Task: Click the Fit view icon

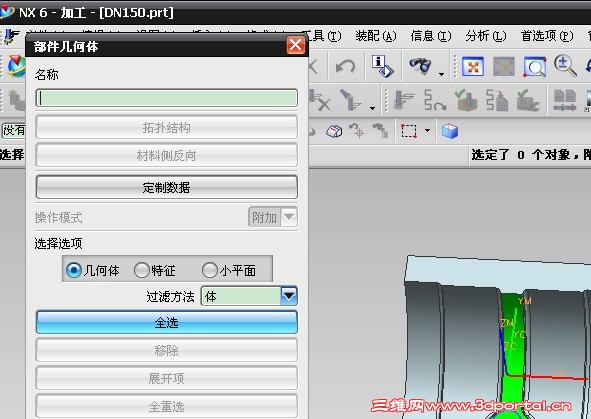Action: (x=473, y=67)
